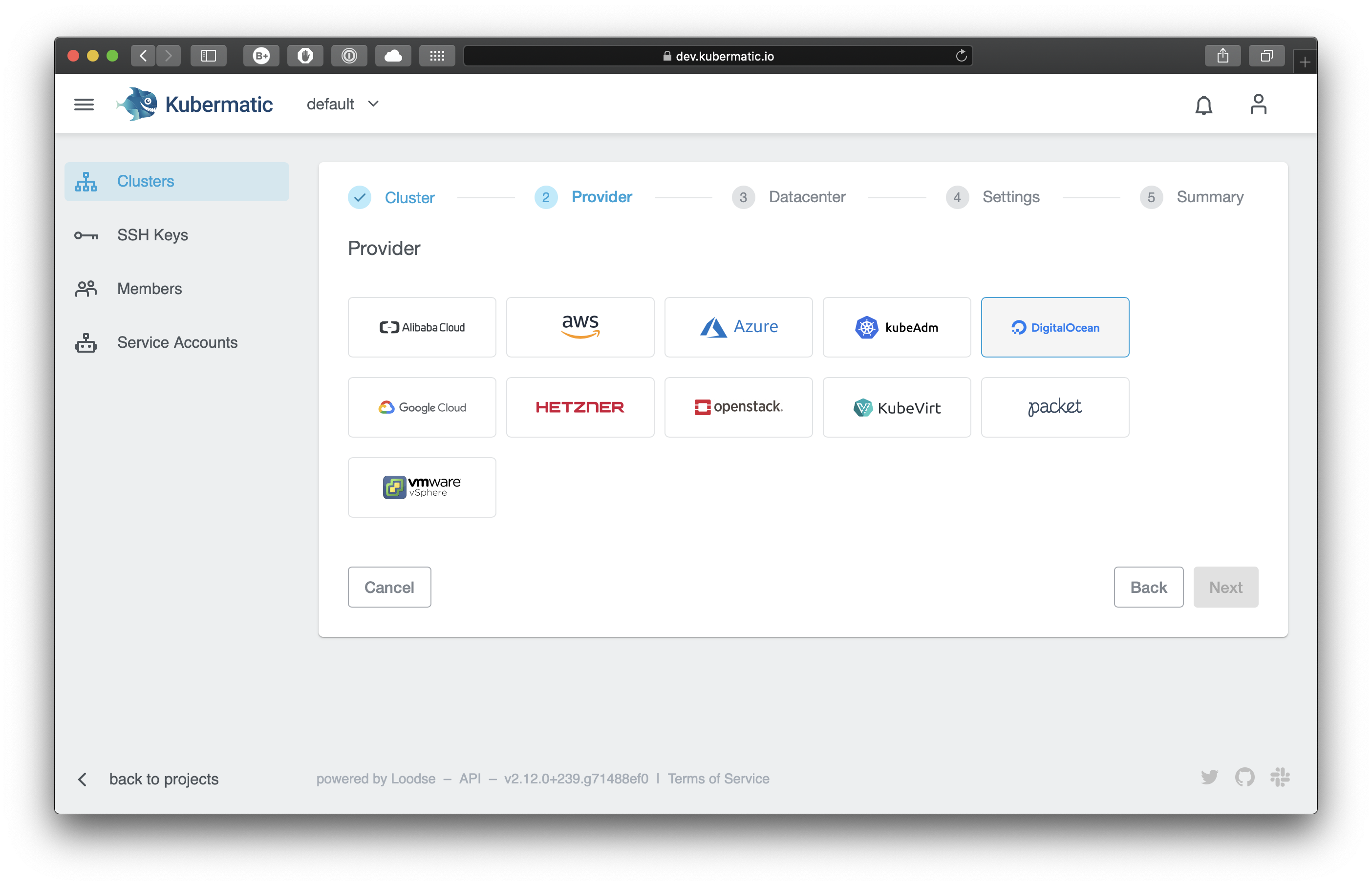The height and width of the screenshot is (886, 1372).
Task: Cancel the cluster creation wizard
Action: click(x=389, y=587)
